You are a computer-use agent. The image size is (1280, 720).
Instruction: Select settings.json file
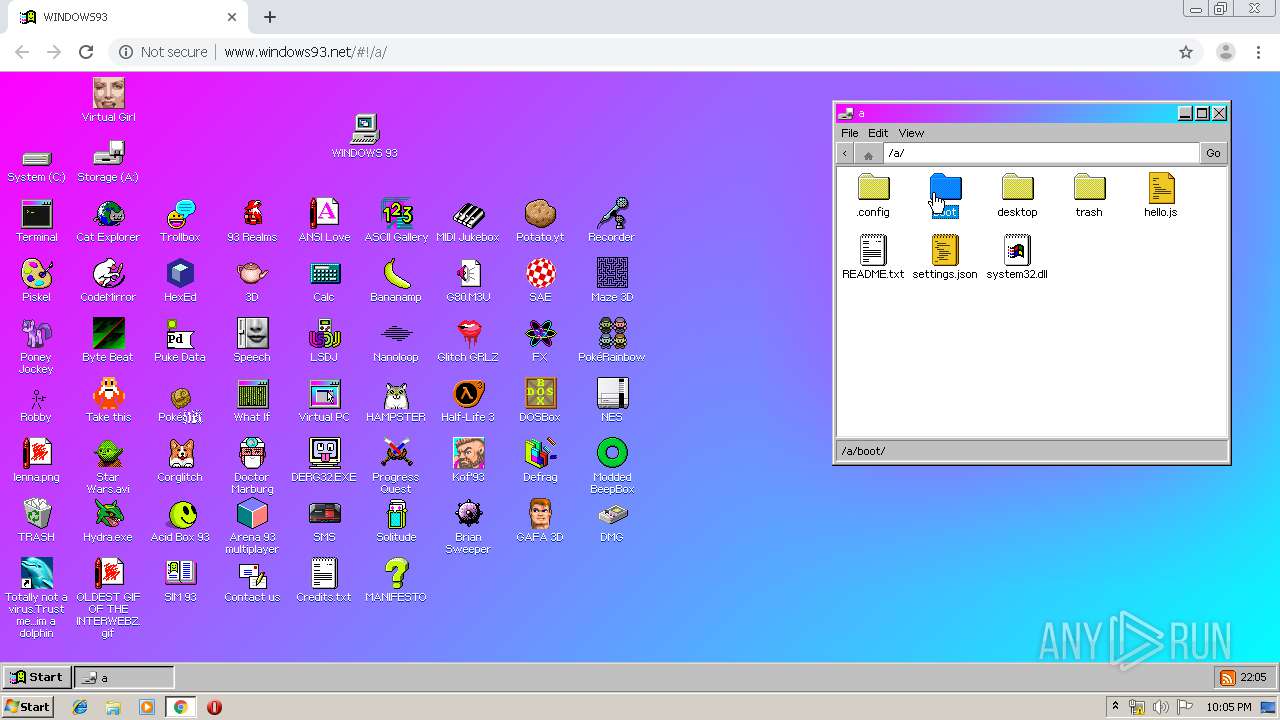click(x=945, y=257)
